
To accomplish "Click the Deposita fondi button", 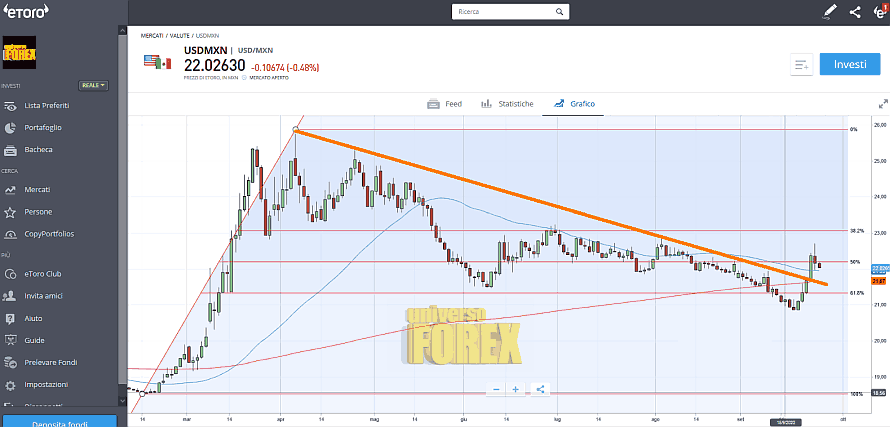I will (58, 419).
